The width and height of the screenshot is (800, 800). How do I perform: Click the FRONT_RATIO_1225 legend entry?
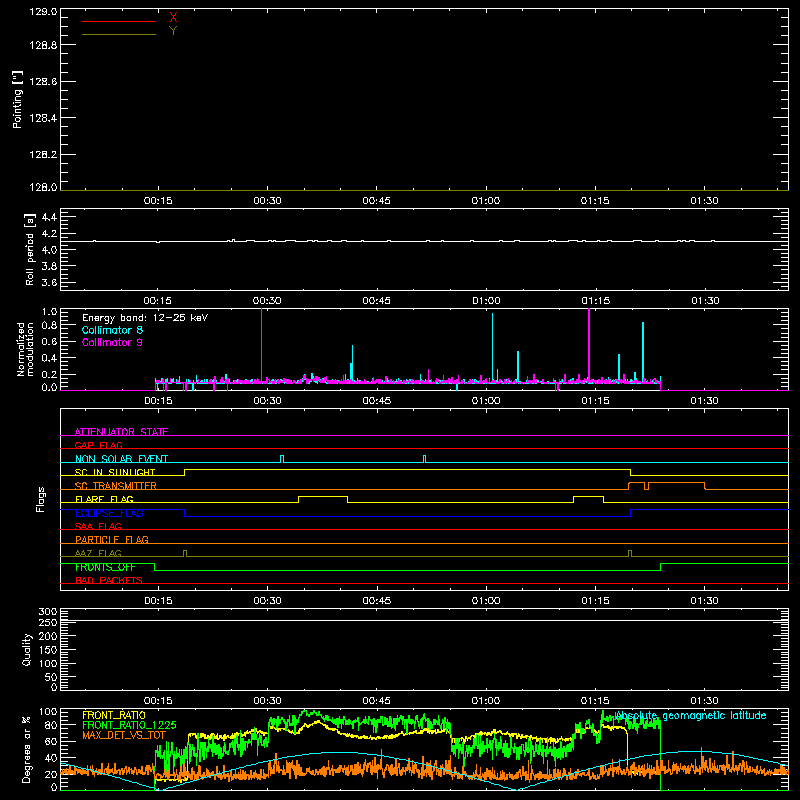point(129,725)
